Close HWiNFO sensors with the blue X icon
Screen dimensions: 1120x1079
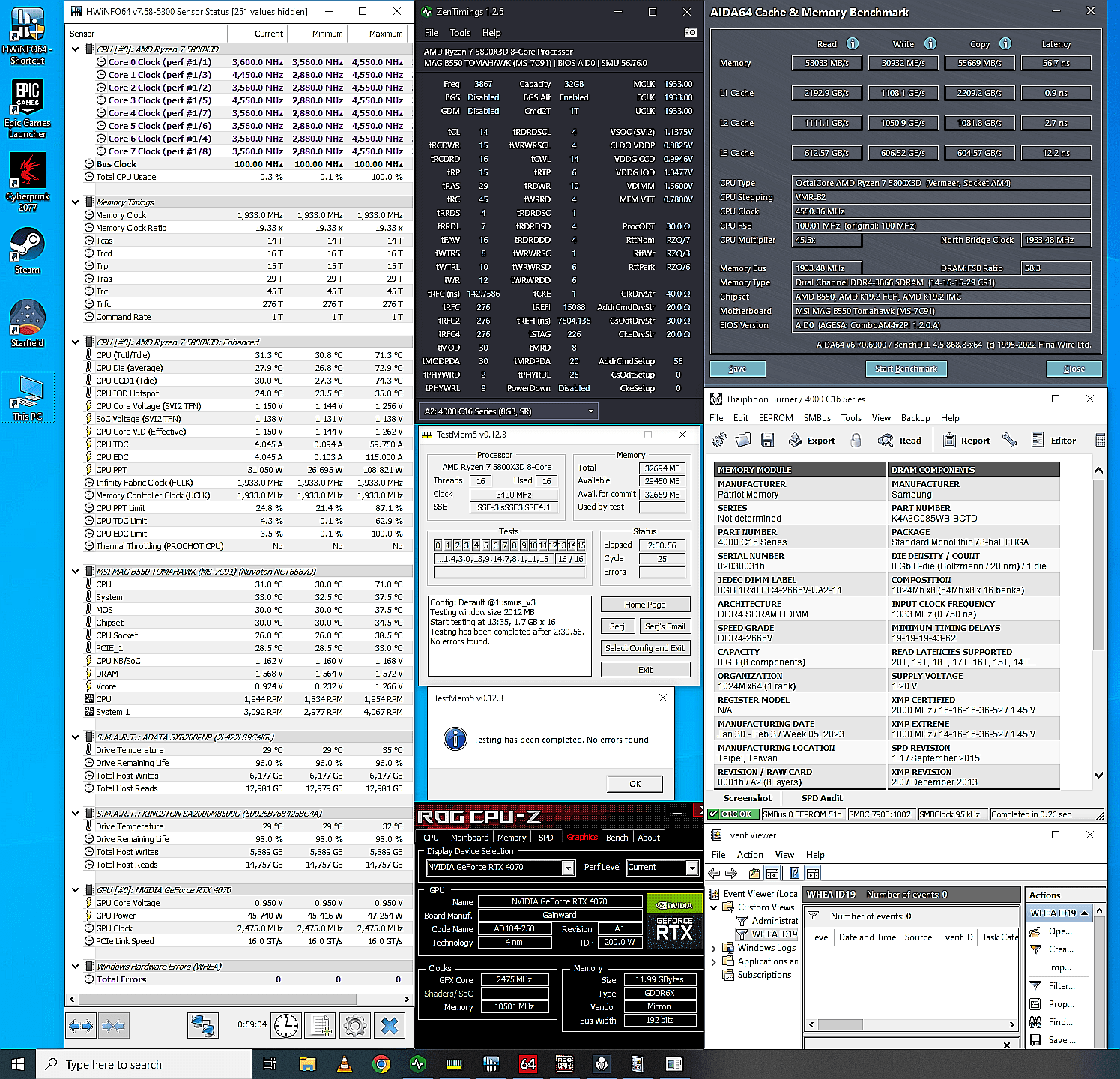pos(390,1026)
